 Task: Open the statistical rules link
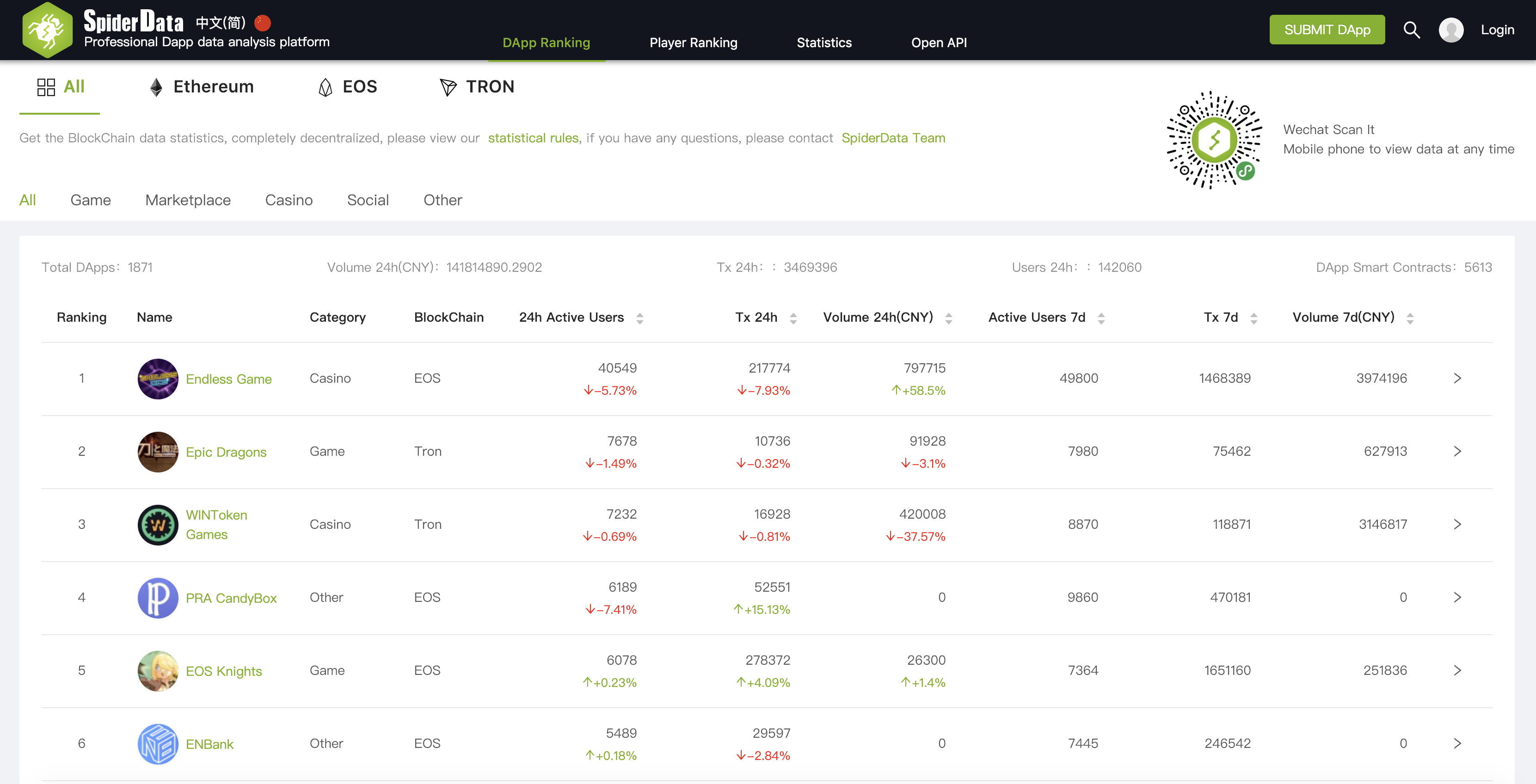coord(533,138)
